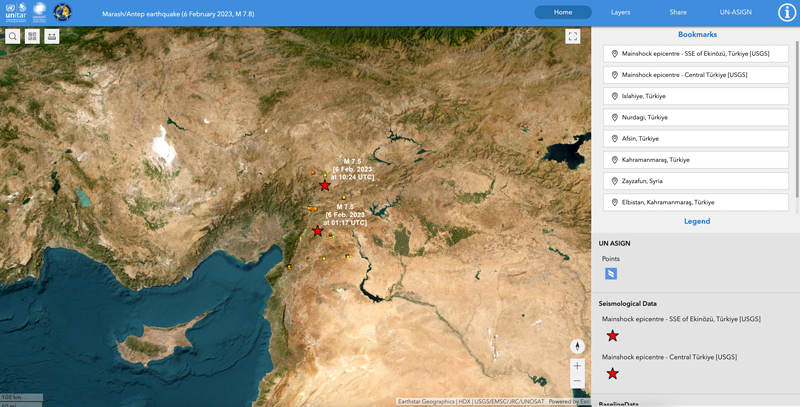Select the Kahramanmaraş, Türkiye bookmark
Viewport: 800px width, 407px height.
[x=697, y=160]
